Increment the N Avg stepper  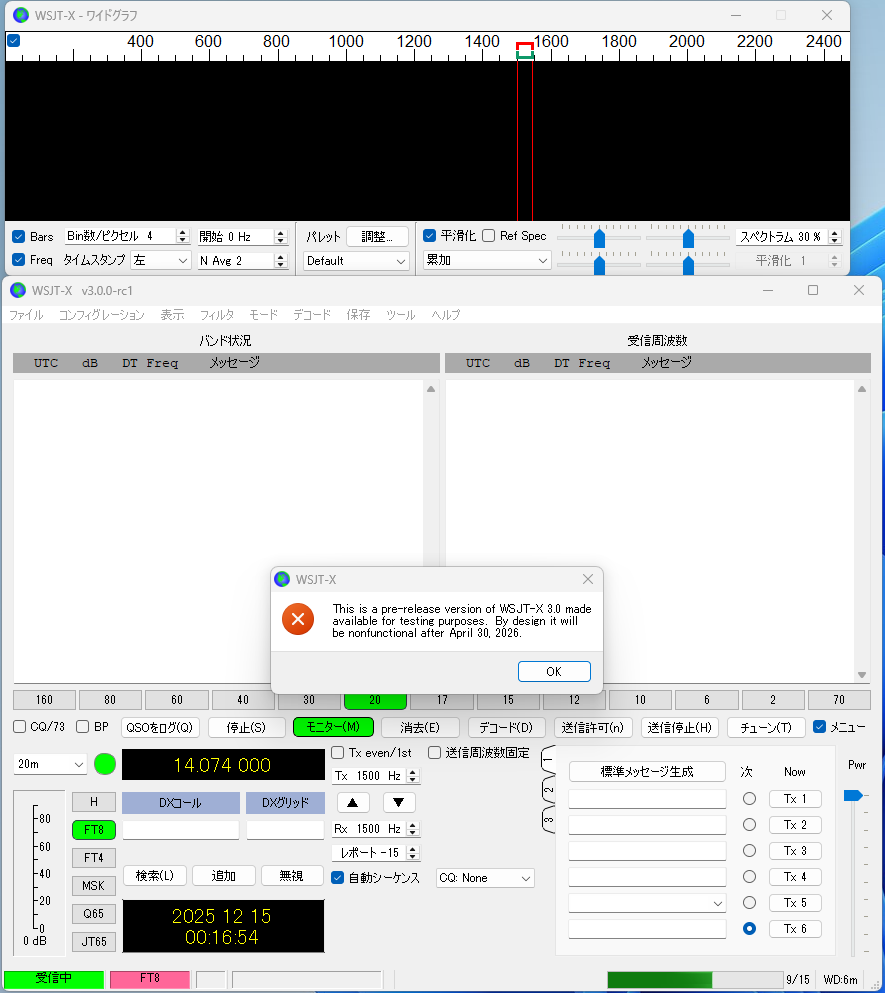pos(281,257)
